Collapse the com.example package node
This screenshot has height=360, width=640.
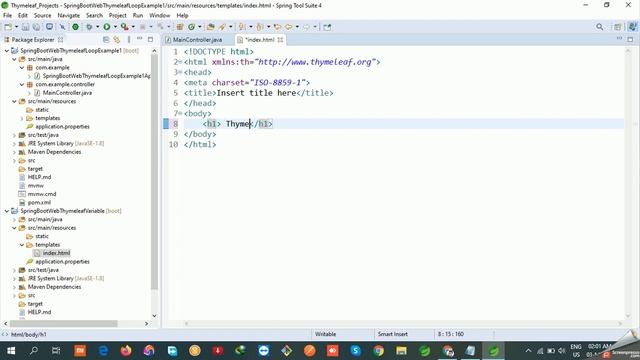[22, 67]
